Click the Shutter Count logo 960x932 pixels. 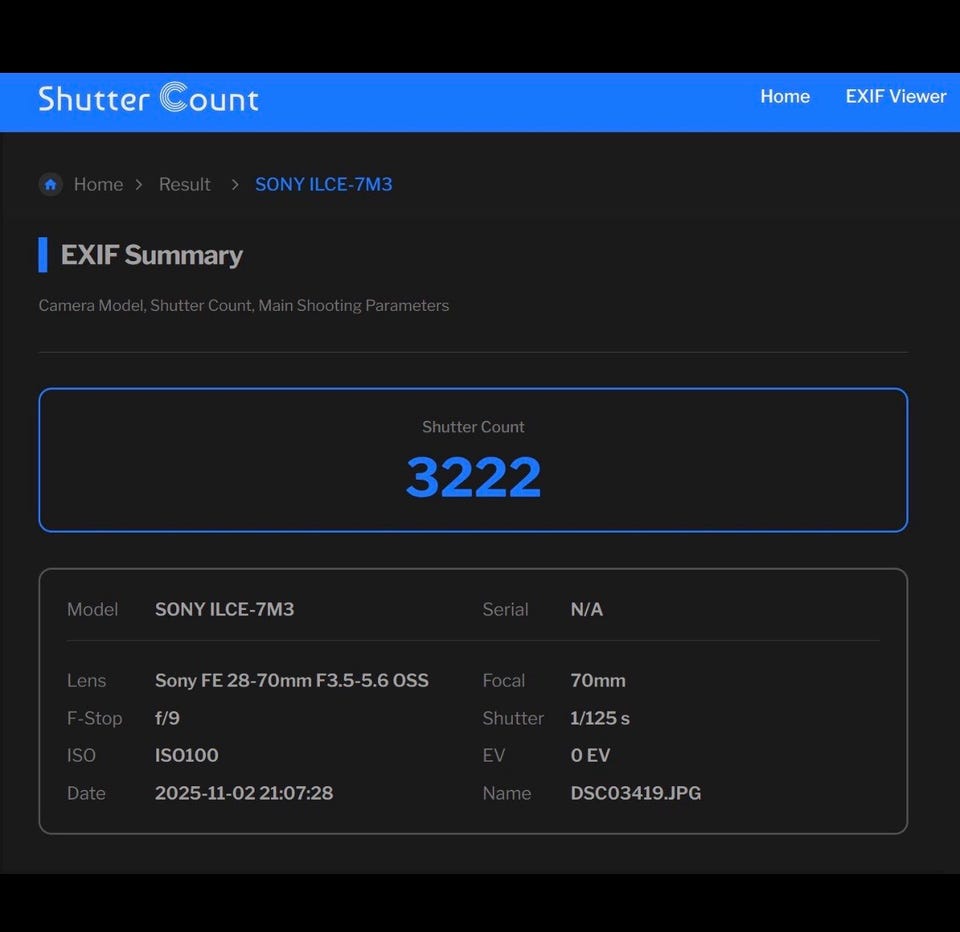[148, 98]
